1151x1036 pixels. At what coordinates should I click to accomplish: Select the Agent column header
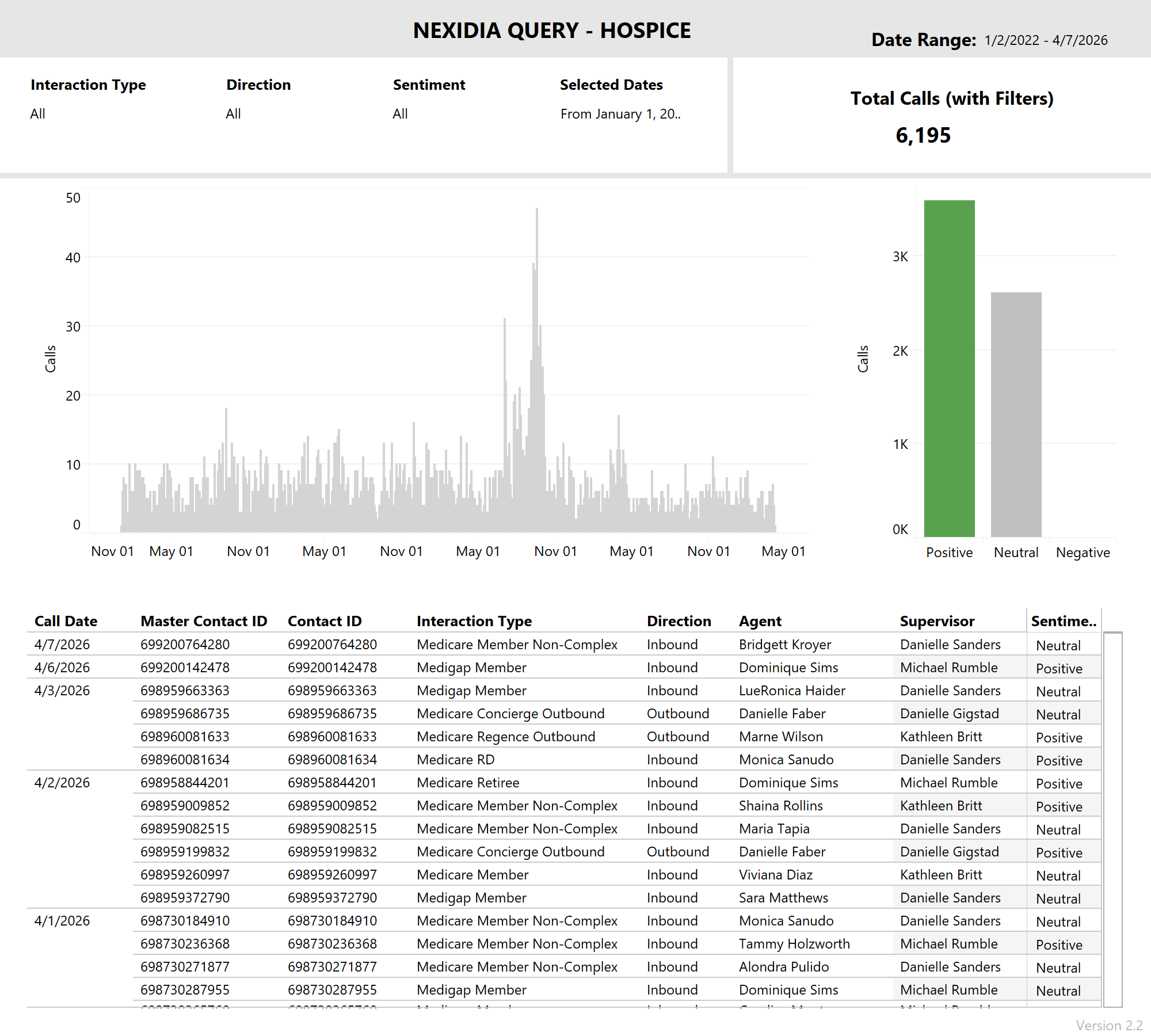pos(760,621)
